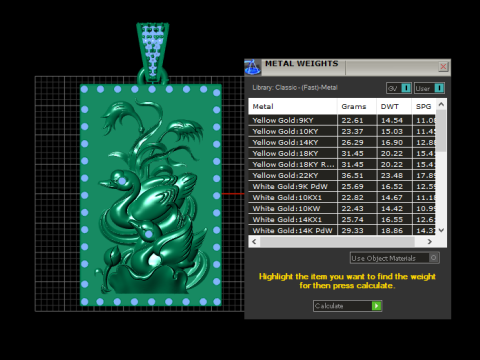
Task: Click the 16.90 DWT cell
Action: click(394, 142)
